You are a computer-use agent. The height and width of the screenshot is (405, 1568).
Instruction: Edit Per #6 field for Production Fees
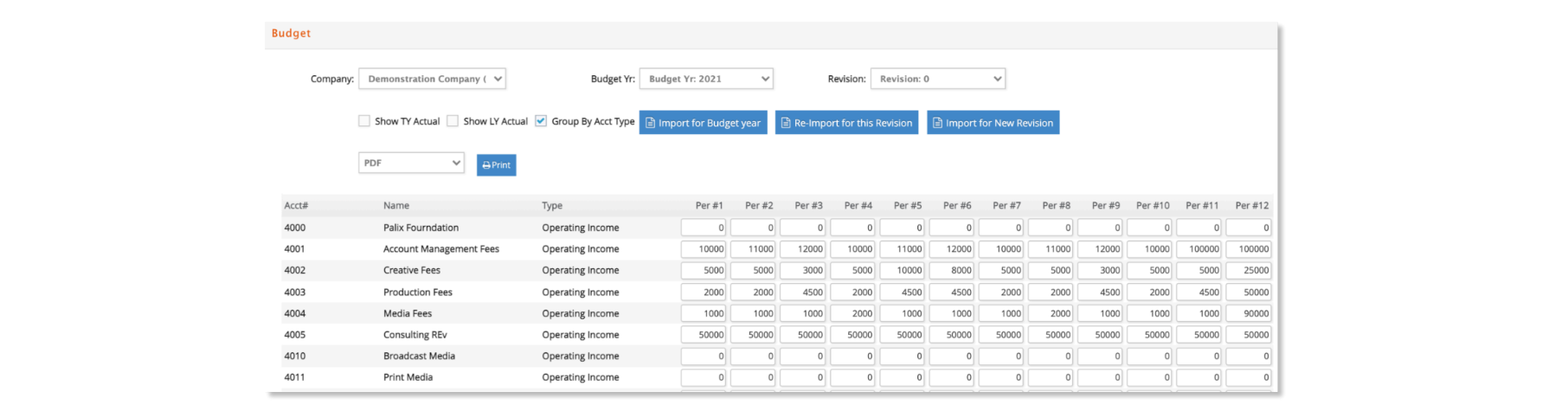pos(951,292)
